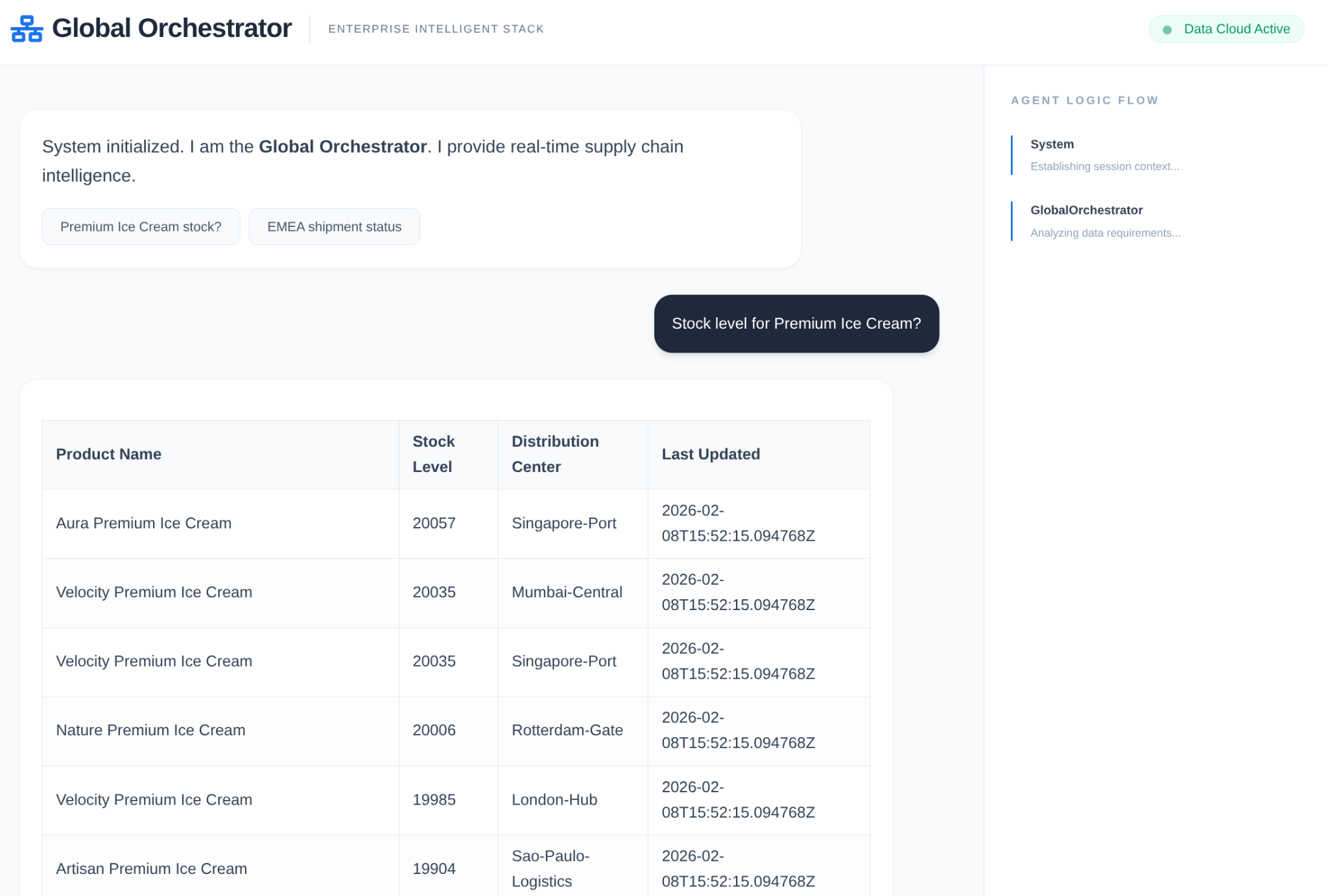
Task: Select the Nature Premium Ice Cream row
Action: (150, 731)
